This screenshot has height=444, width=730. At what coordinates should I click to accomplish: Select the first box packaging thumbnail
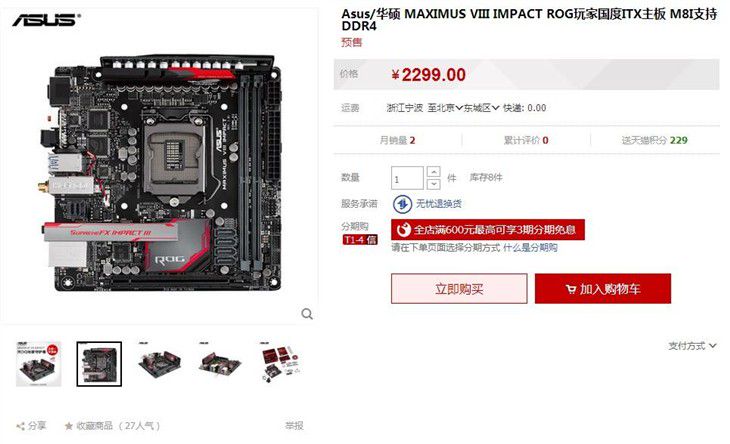coord(39,364)
